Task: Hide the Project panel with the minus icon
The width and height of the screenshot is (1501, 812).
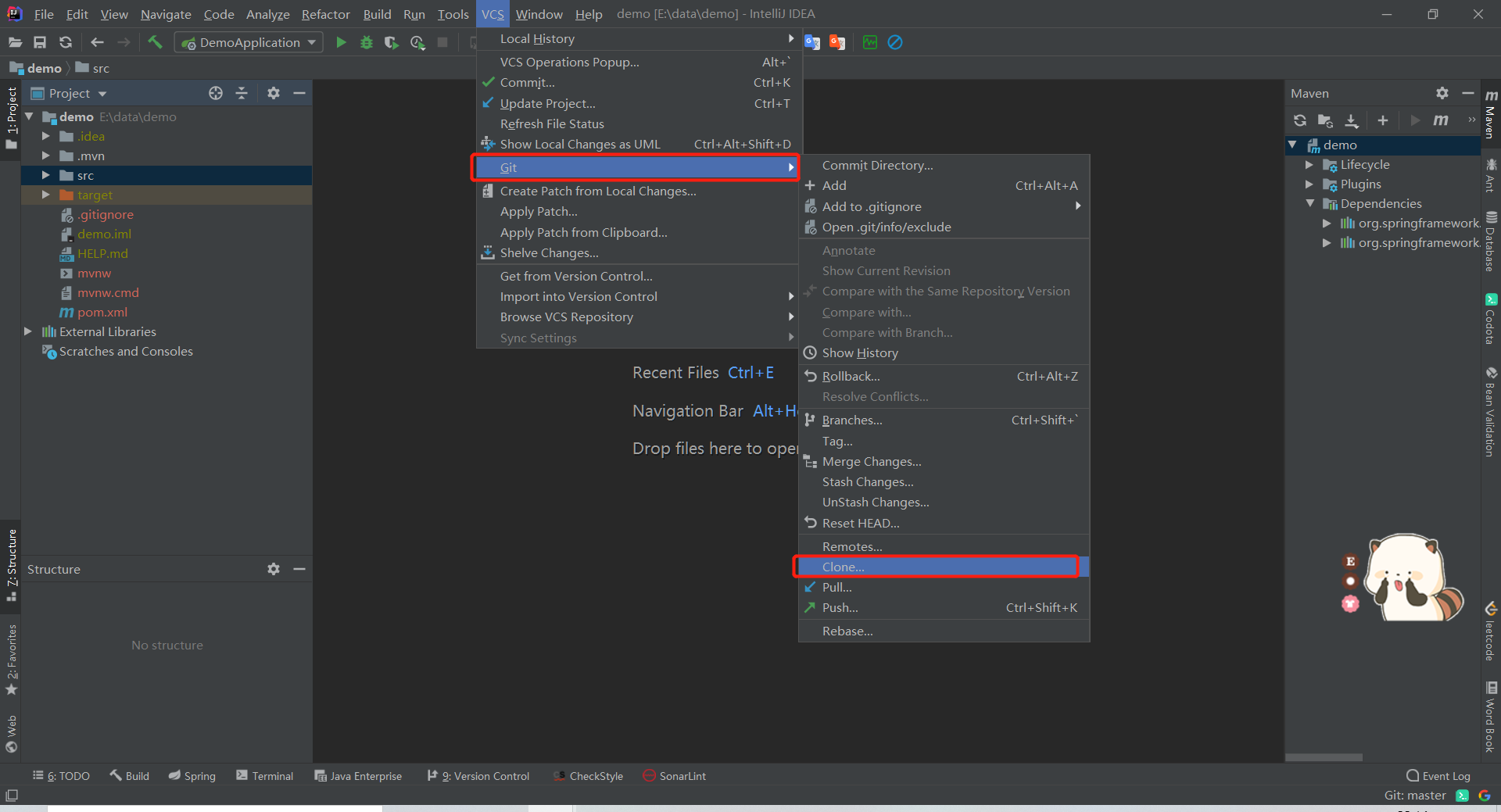Action: coord(299,93)
